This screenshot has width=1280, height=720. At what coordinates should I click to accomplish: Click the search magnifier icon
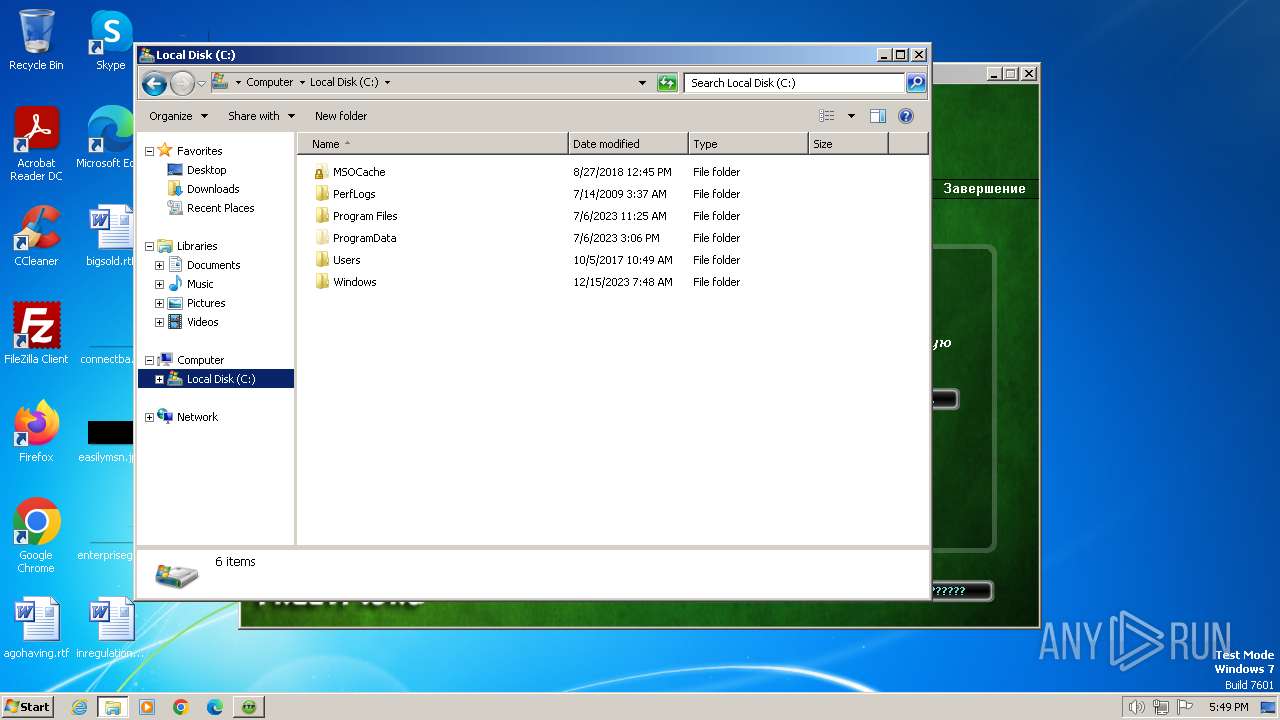[x=916, y=83]
